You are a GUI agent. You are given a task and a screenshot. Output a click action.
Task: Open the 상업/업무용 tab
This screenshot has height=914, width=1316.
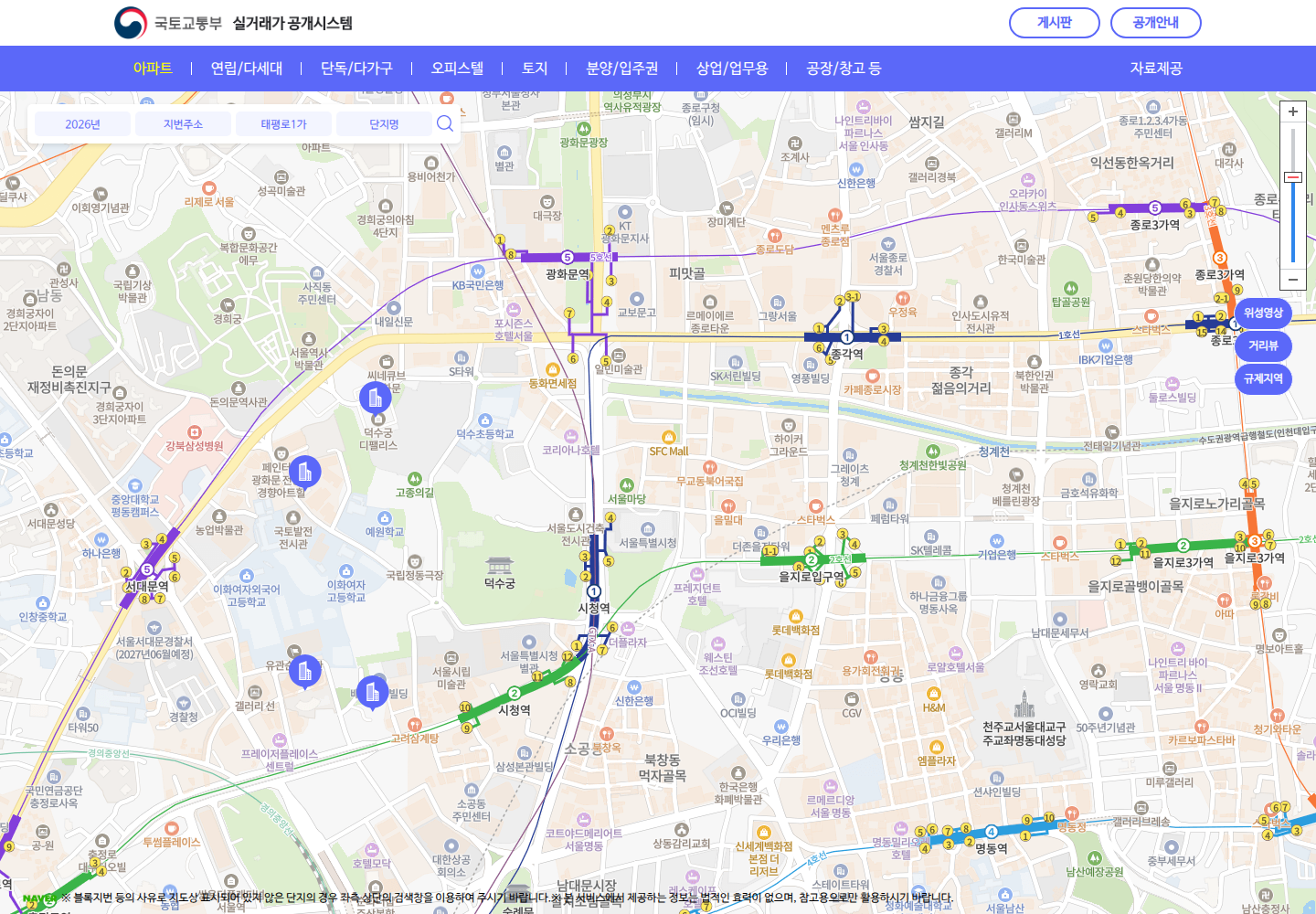coord(732,68)
